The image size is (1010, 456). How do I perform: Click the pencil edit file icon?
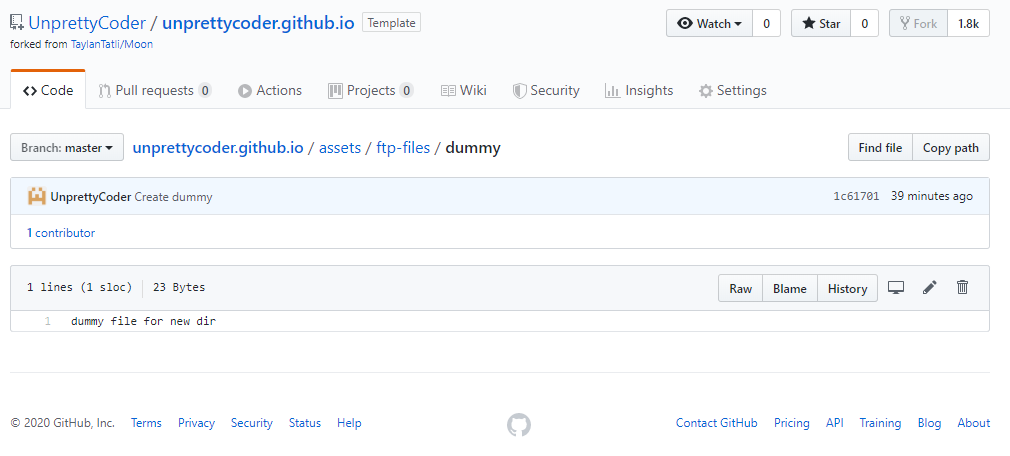(929, 288)
